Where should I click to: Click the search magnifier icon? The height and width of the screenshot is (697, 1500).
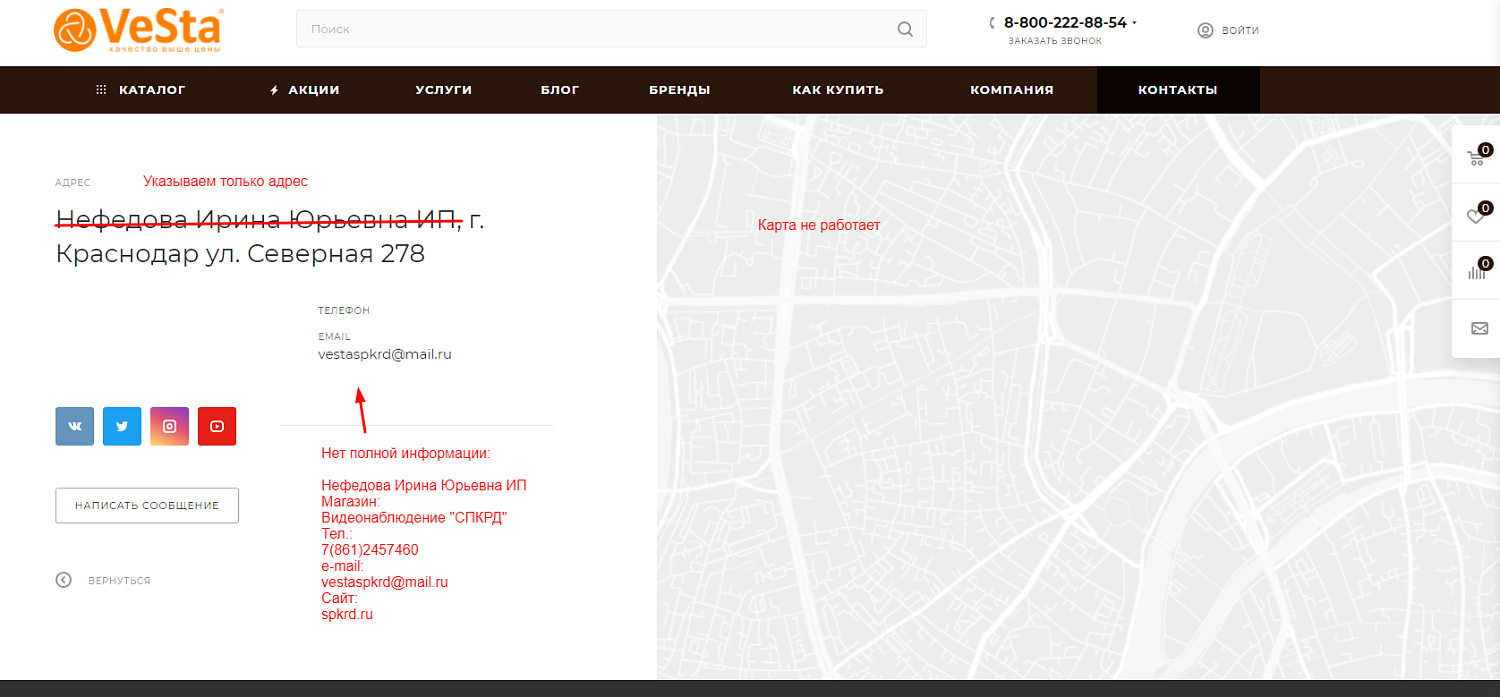coord(905,29)
